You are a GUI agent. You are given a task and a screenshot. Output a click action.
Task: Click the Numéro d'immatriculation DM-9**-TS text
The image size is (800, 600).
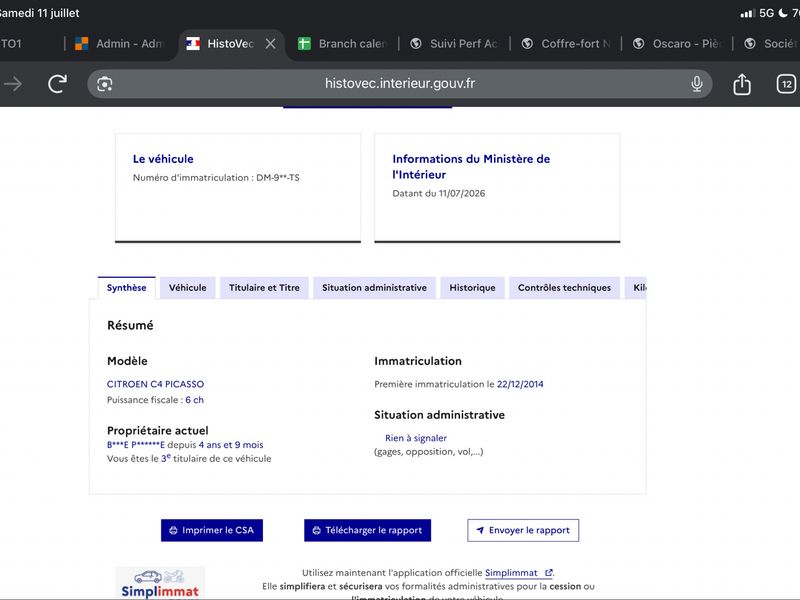click(x=216, y=178)
